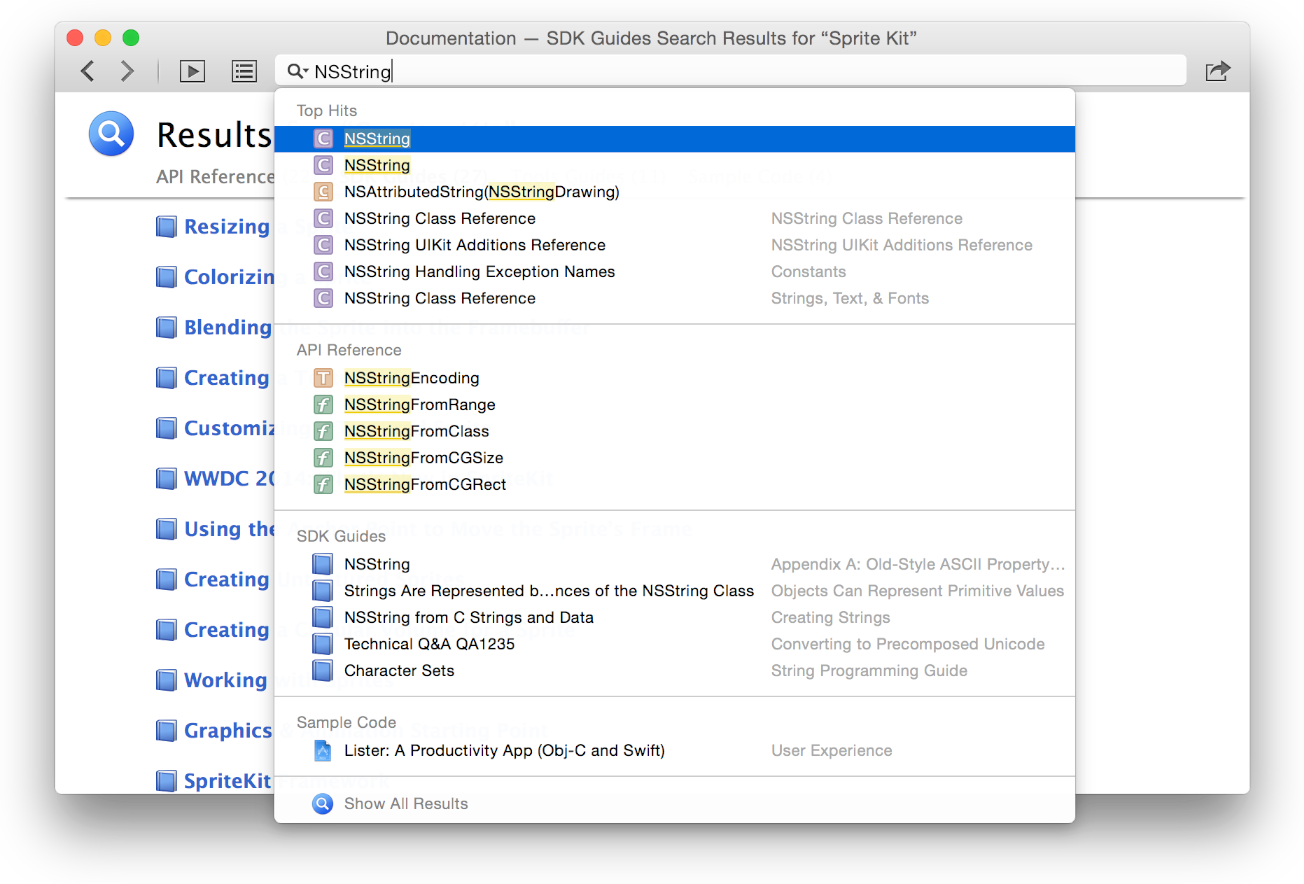Choose the second NSString class result
Screen dimensions: 1304x884
(x=674, y=165)
